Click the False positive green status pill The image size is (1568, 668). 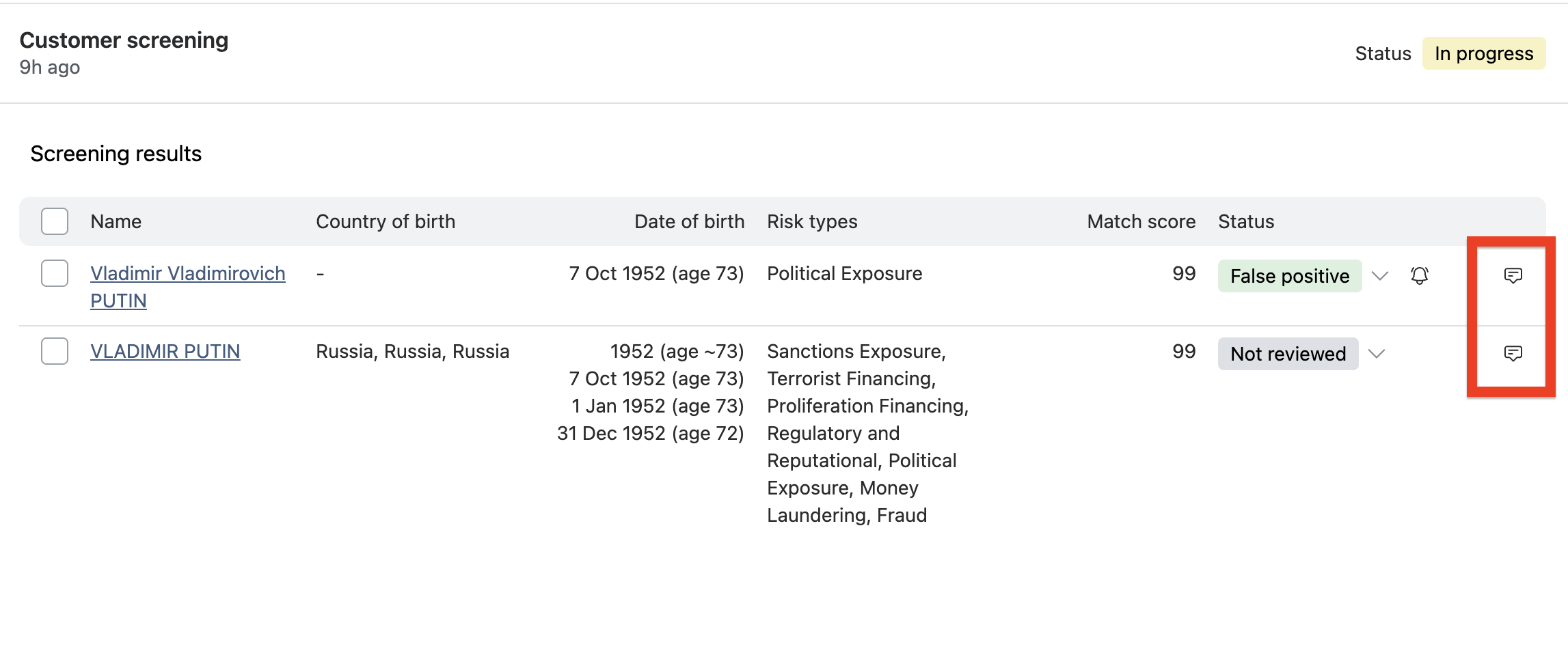pyautogui.click(x=1289, y=276)
